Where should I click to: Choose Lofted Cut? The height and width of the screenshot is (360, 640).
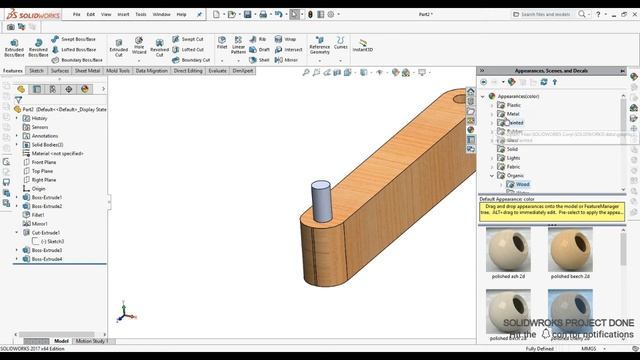[x=188, y=49]
